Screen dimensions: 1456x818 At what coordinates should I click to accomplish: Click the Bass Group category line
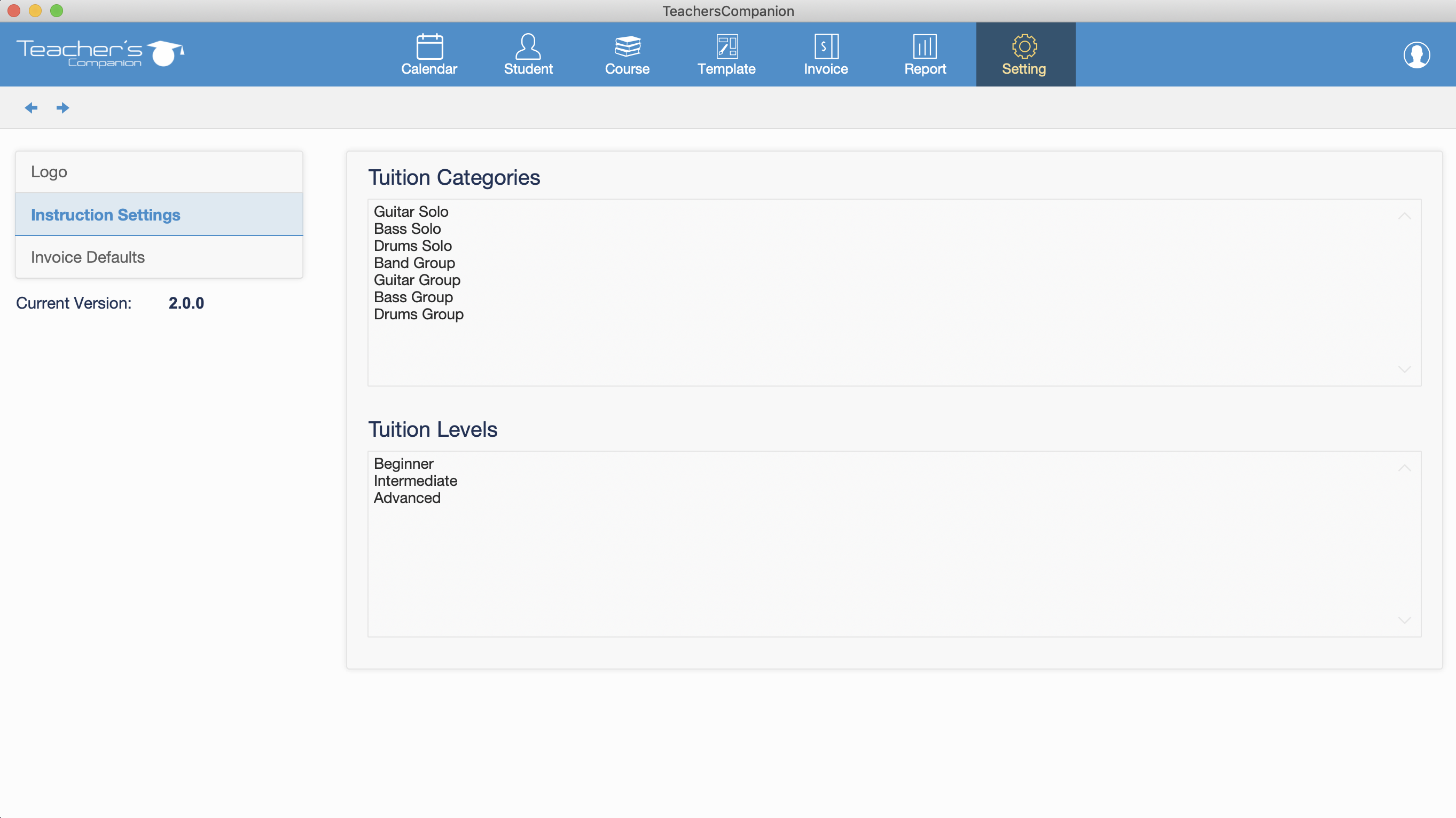point(413,296)
